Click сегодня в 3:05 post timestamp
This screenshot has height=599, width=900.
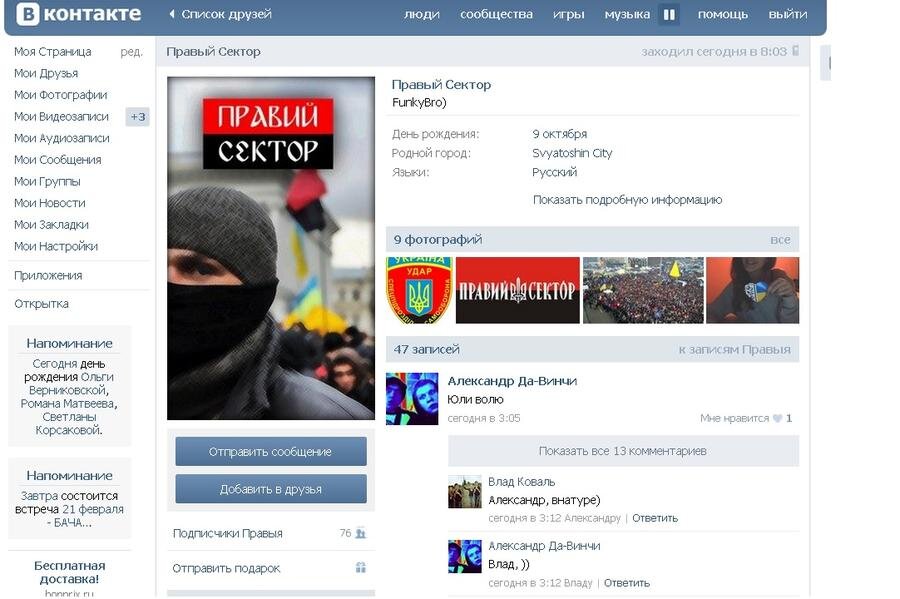(x=483, y=418)
